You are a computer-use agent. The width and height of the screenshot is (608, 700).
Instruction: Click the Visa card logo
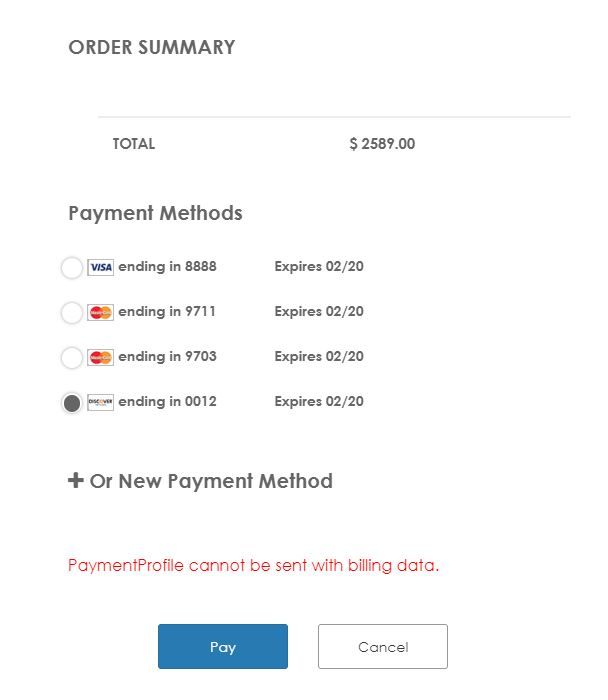coord(100,267)
